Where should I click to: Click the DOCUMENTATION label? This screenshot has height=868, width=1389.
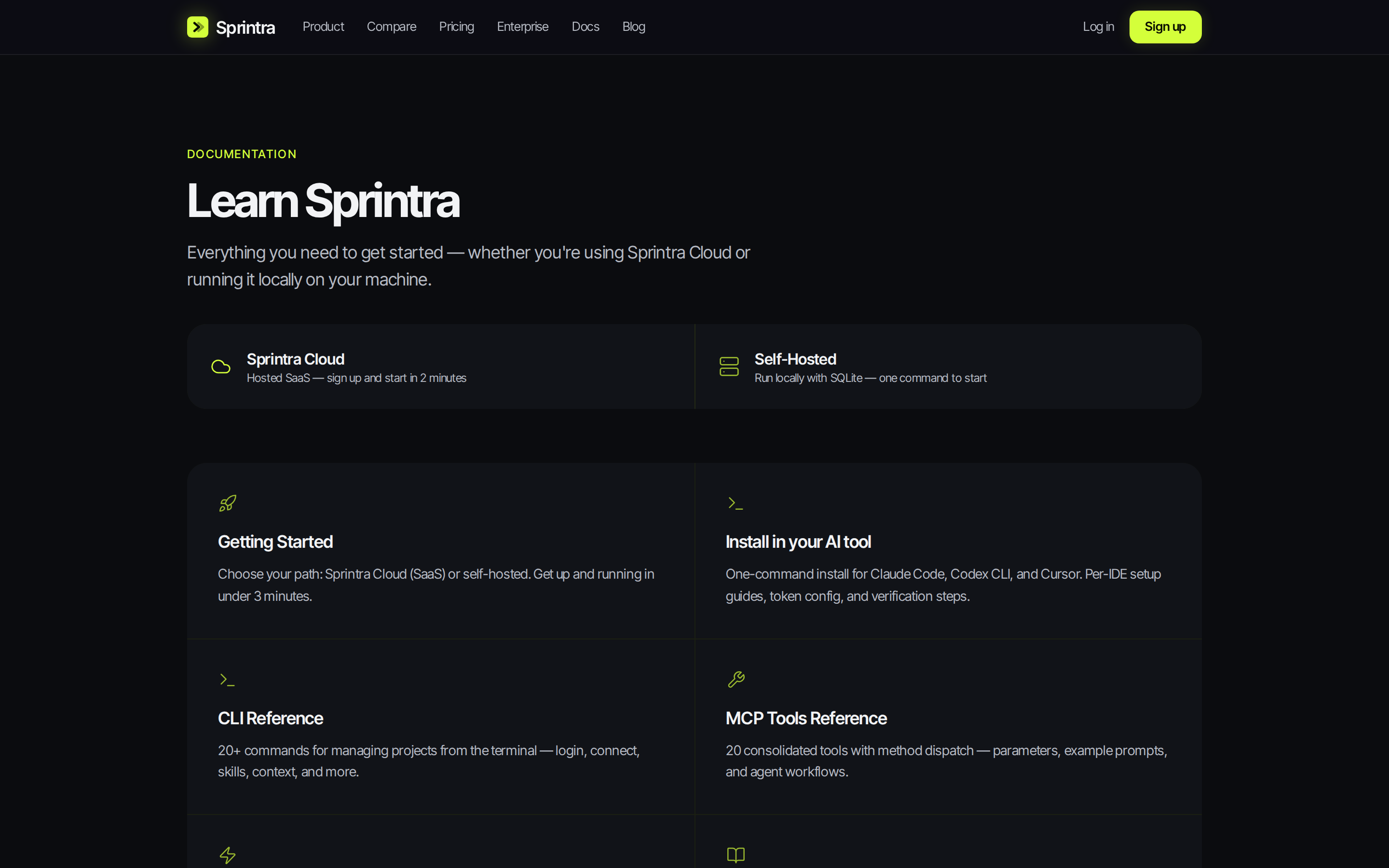pos(242,154)
